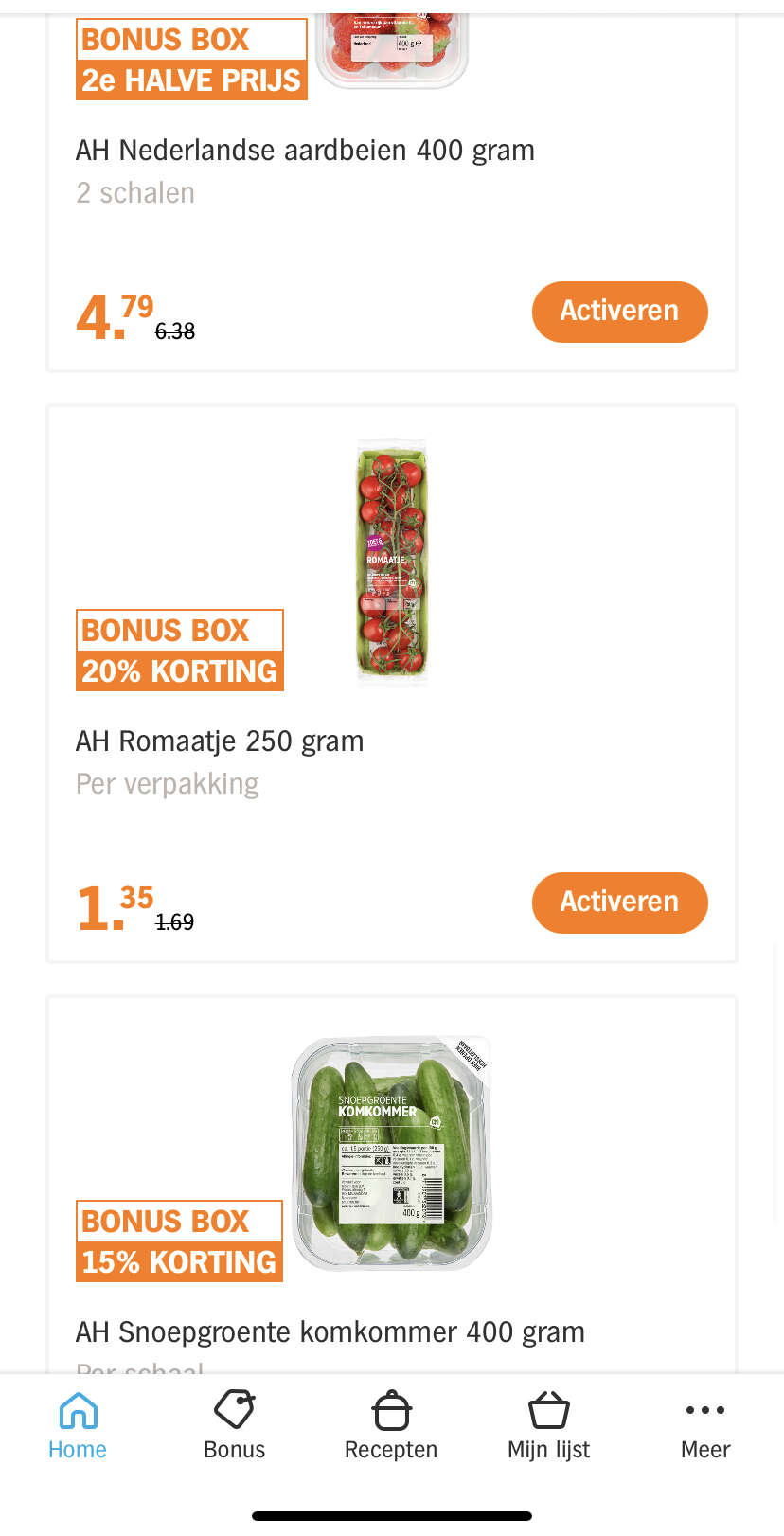Tap the strawberries product image
784x1536 pixels.
coord(391,49)
